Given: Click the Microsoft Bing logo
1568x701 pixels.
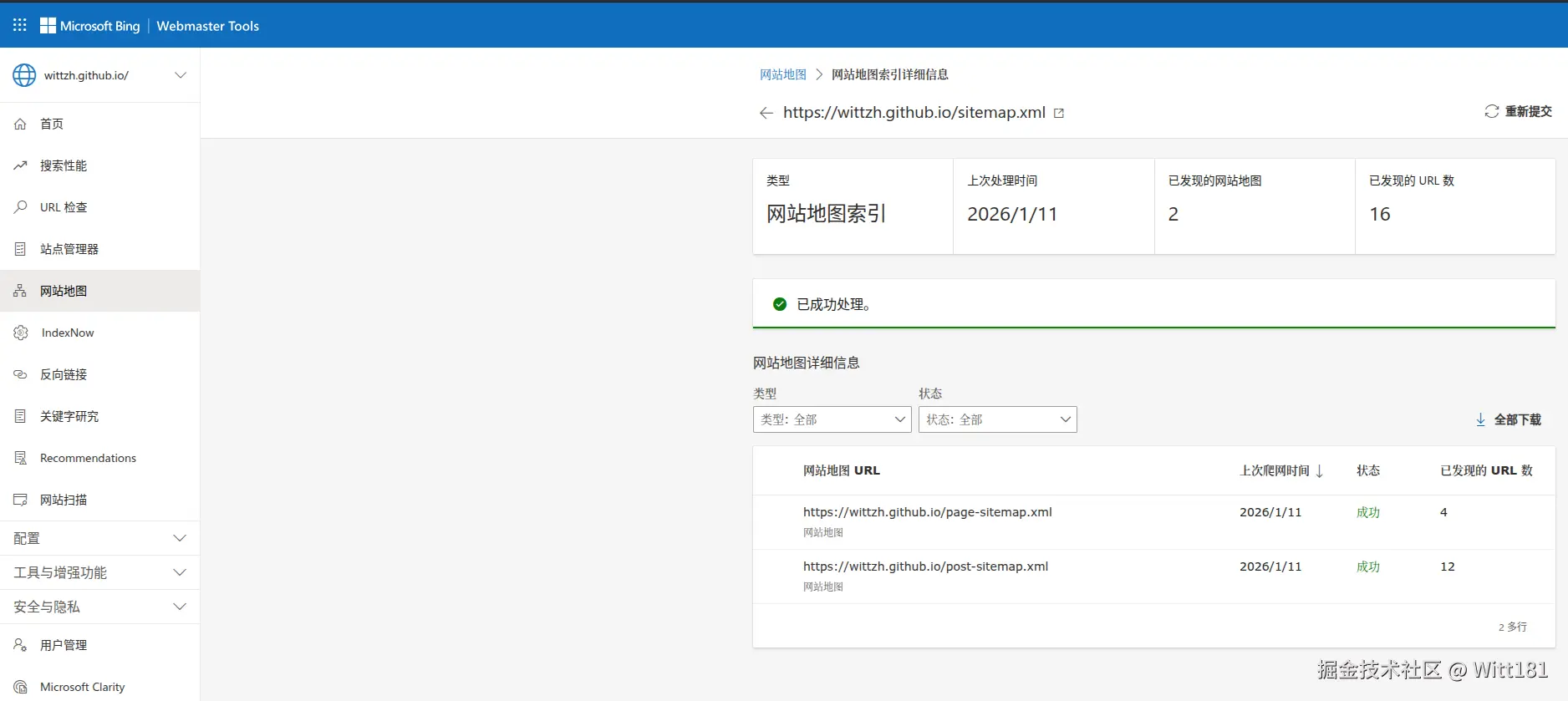Looking at the screenshot, I should (x=90, y=26).
